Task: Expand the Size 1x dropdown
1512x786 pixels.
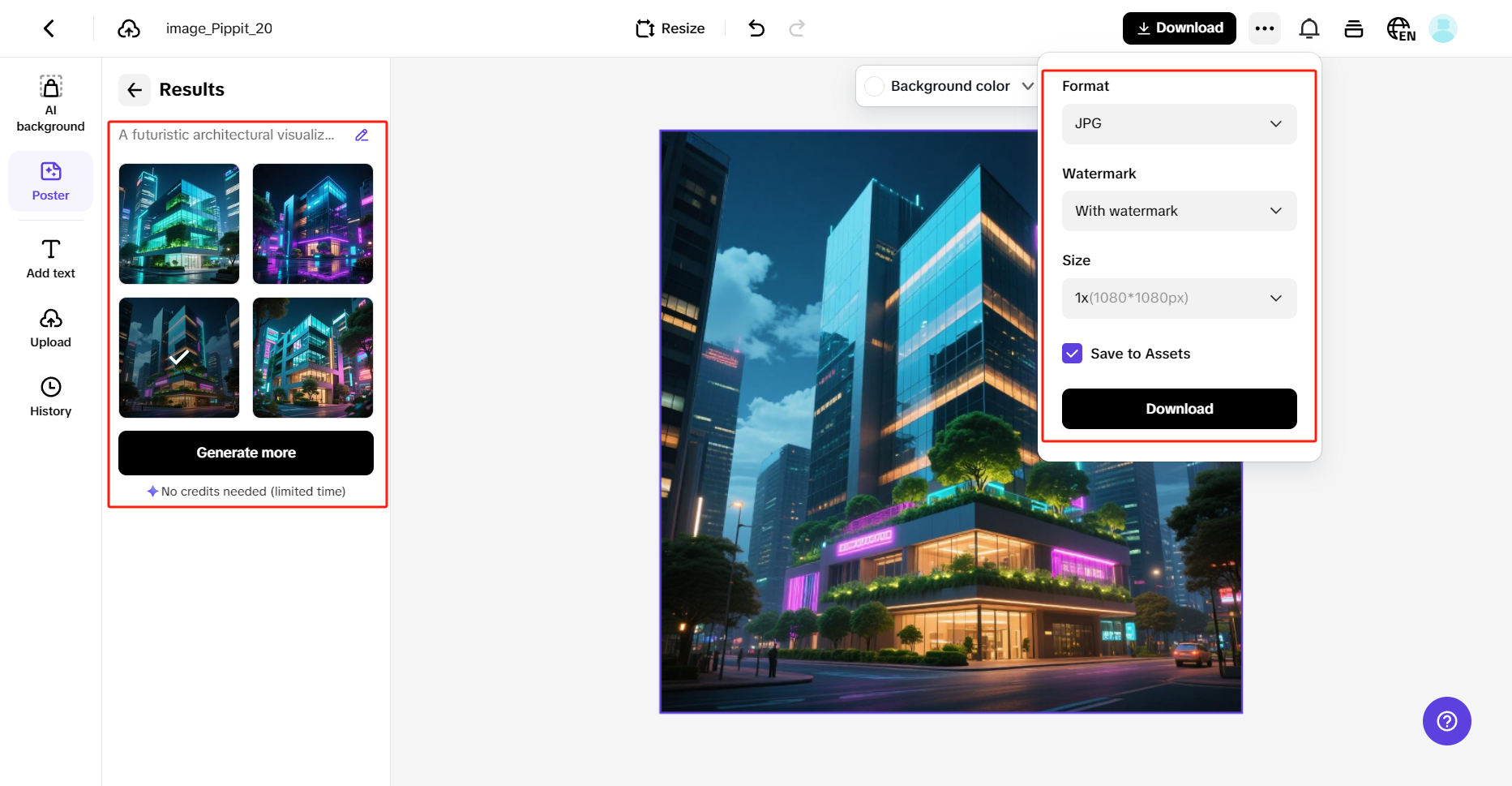Action: 1178,298
